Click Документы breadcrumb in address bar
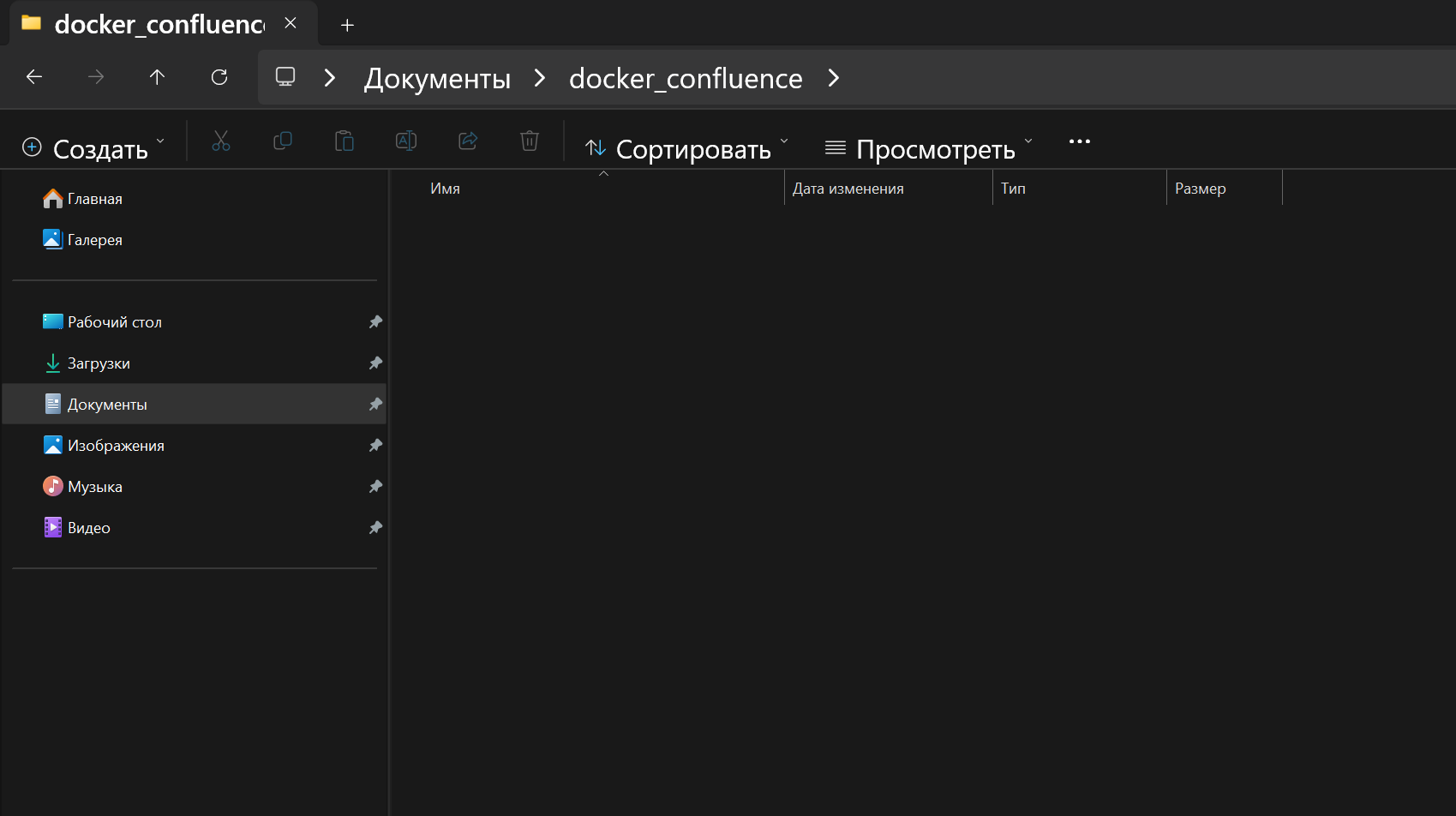Image resolution: width=1456 pixels, height=816 pixels. [437, 79]
